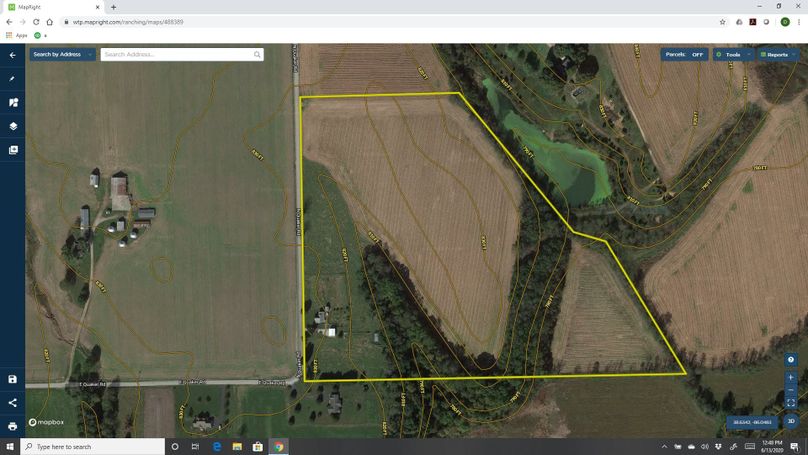Toggle fullscreen map mode

coord(791,403)
